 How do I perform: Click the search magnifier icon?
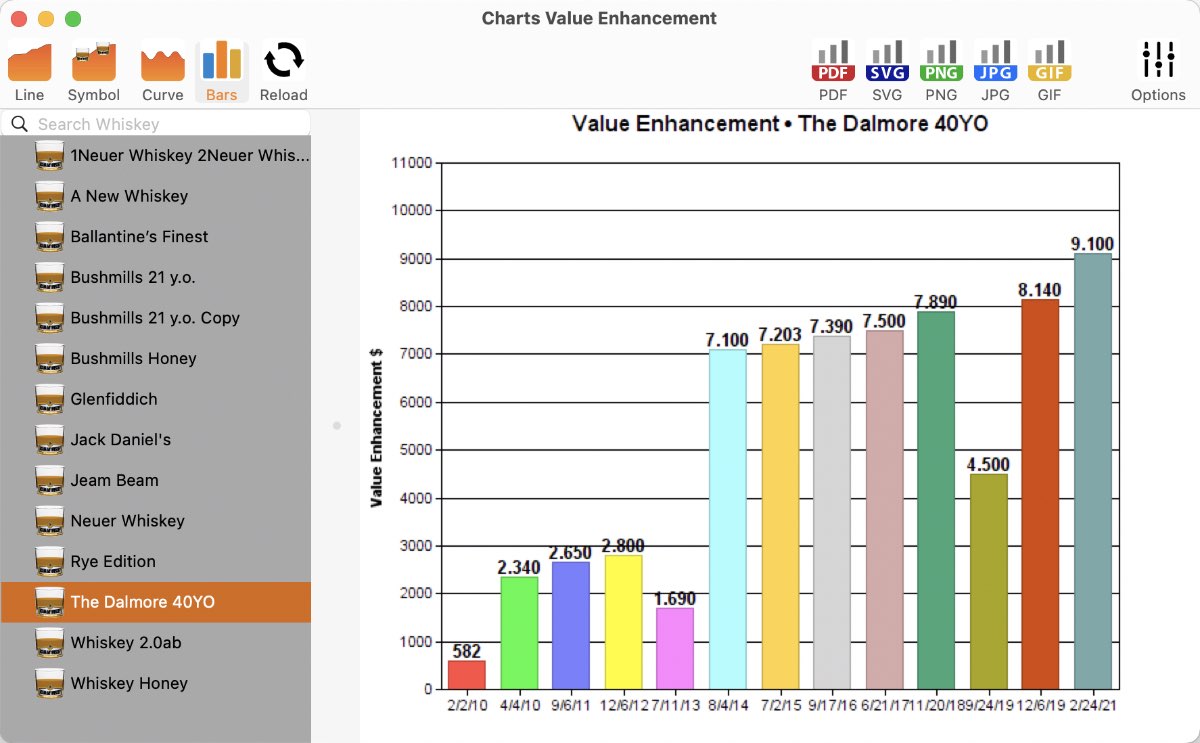click(x=19, y=124)
